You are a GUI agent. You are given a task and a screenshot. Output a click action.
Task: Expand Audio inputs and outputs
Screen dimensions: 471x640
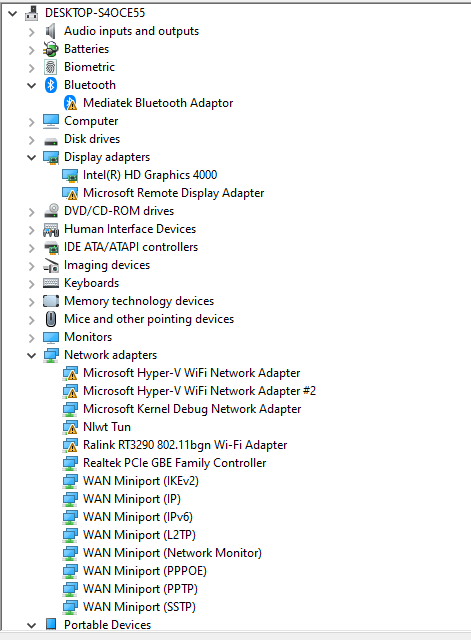click(32, 32)
